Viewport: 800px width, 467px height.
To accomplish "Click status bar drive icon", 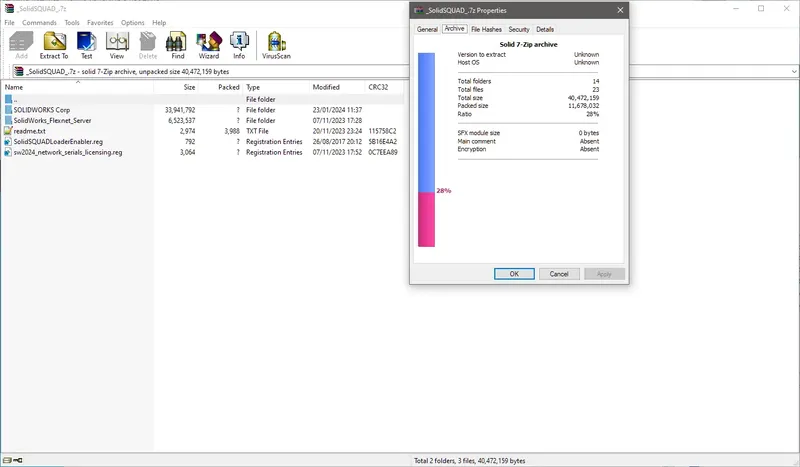I will click(x=7, y=460).
